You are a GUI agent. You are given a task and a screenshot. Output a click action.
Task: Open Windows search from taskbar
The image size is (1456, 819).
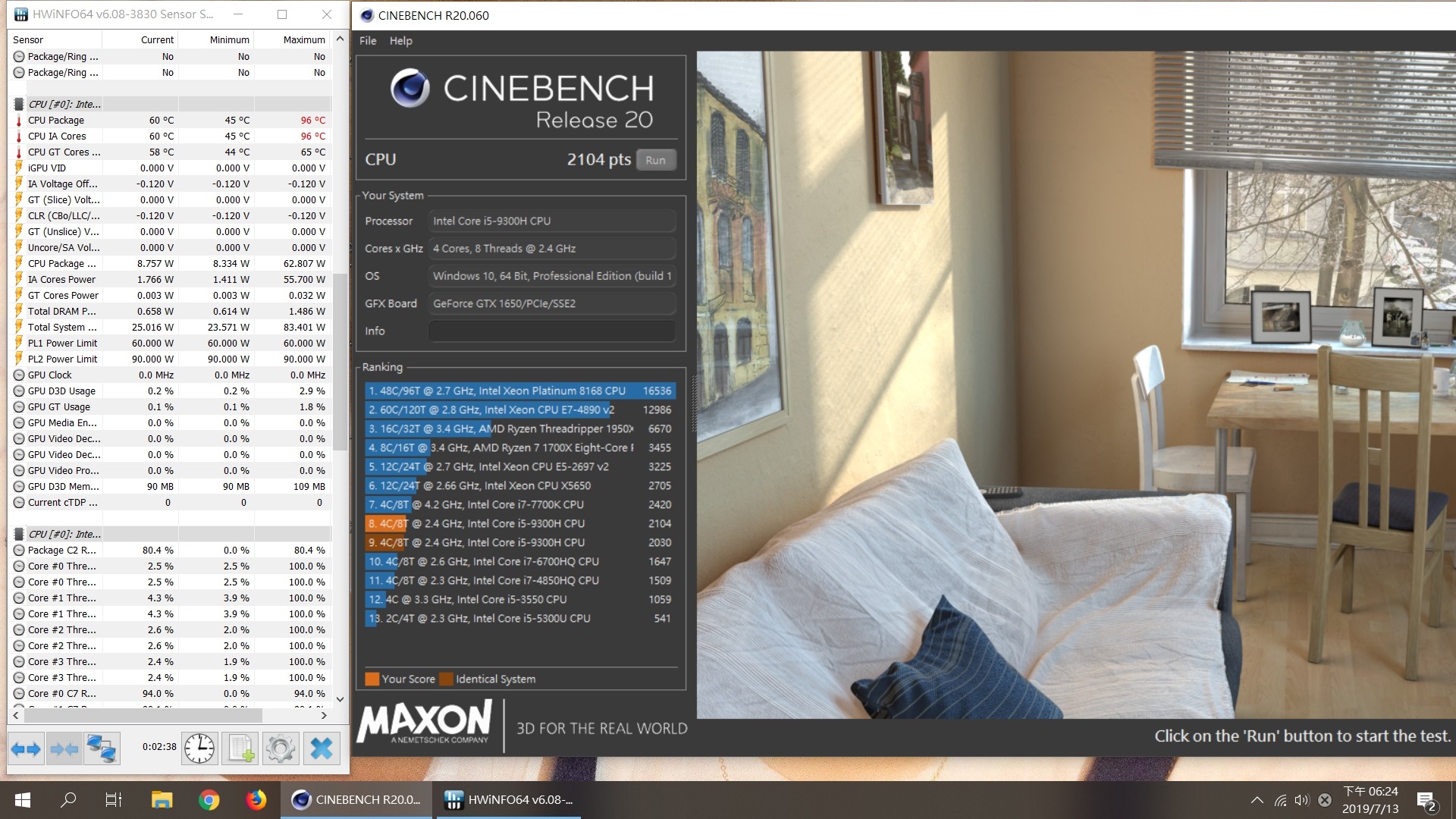(68, 800)
